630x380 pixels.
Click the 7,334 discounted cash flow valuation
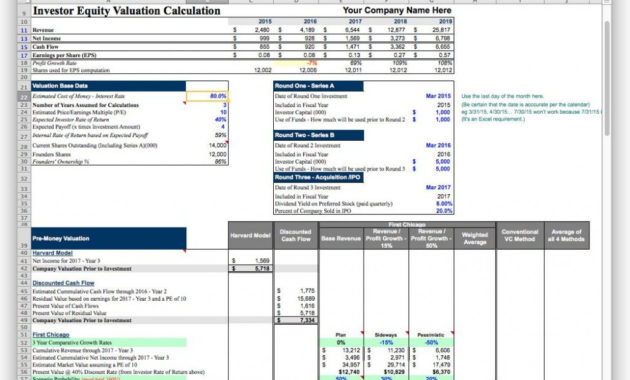307,320
